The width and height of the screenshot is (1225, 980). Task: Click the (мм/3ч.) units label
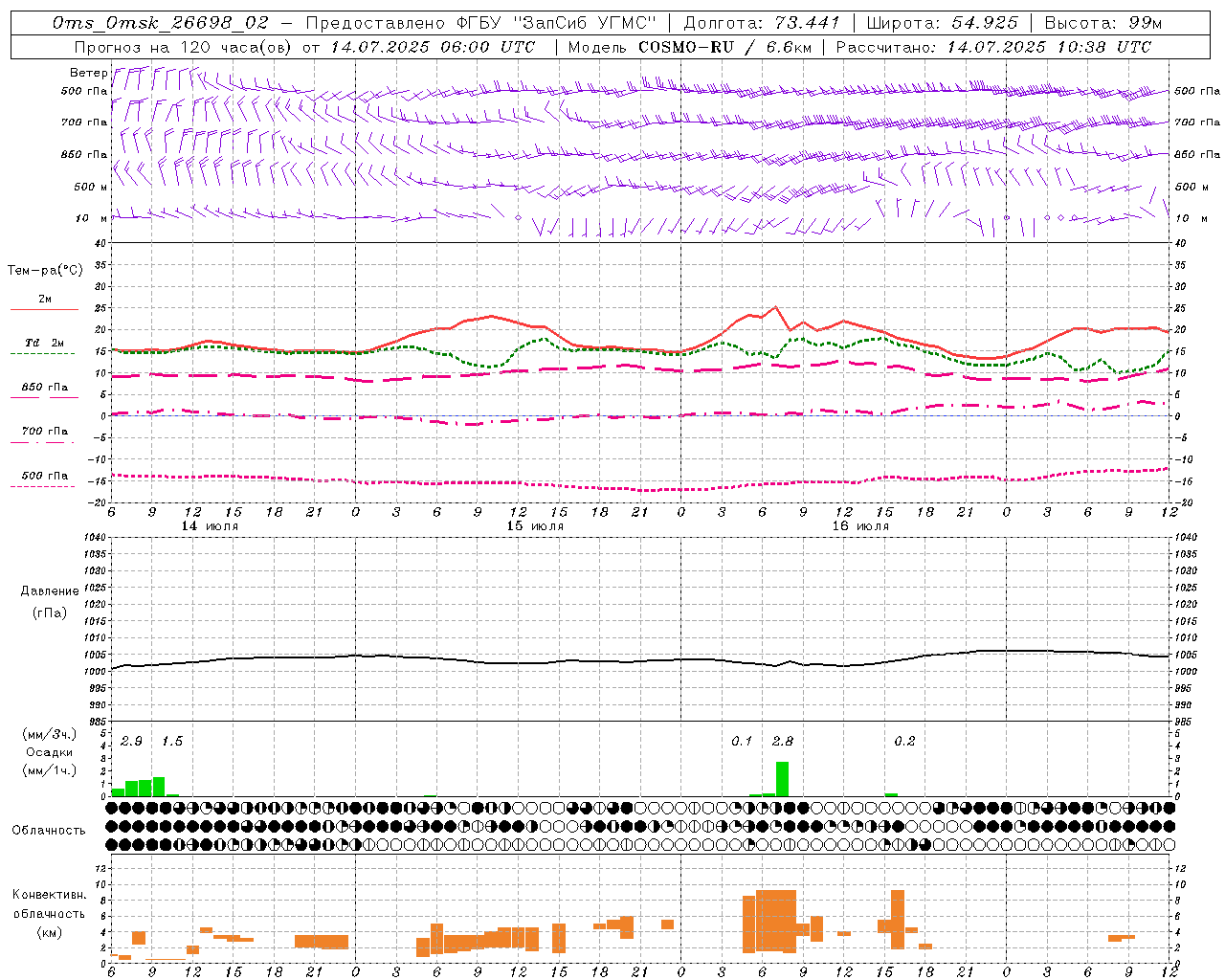[49, 734]
